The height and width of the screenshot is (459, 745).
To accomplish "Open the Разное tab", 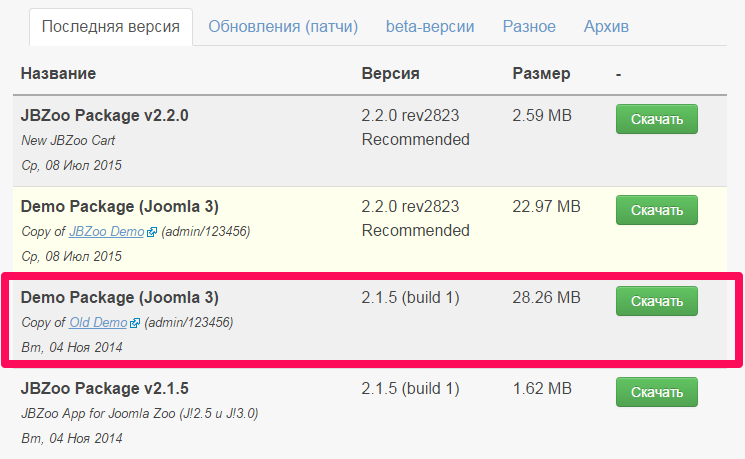I will click(x=529, y=27).
